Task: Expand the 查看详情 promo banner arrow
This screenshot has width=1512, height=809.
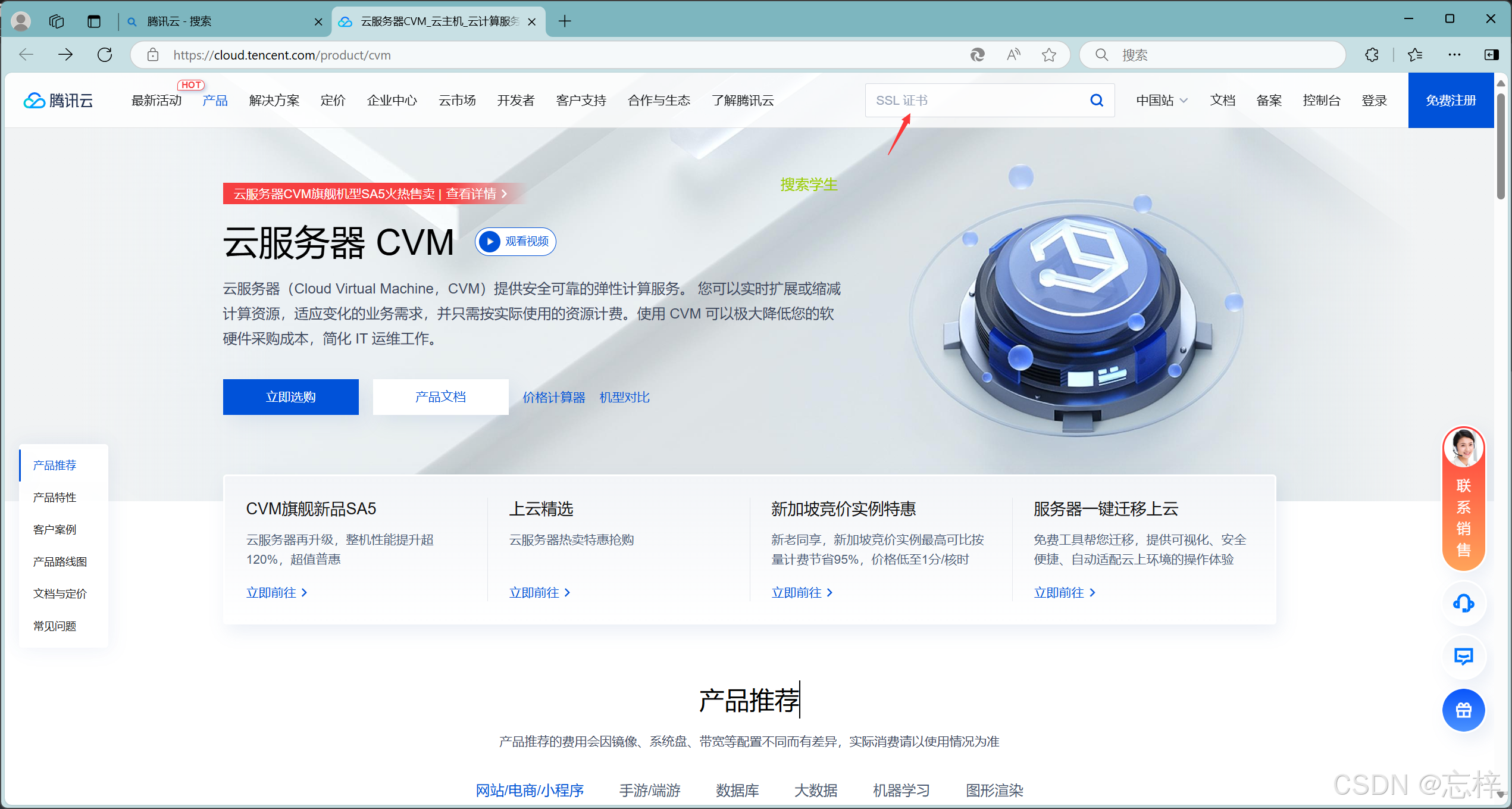Action: coord(504,194)
